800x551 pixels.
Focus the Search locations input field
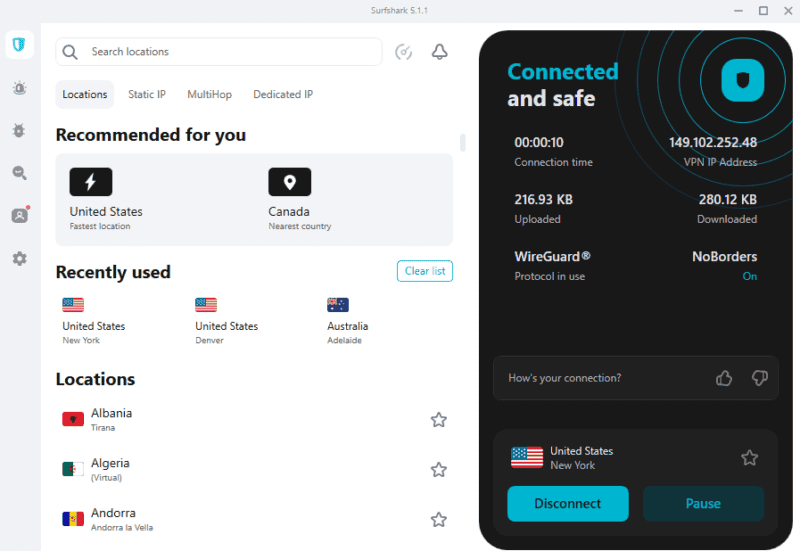point(219,52)
